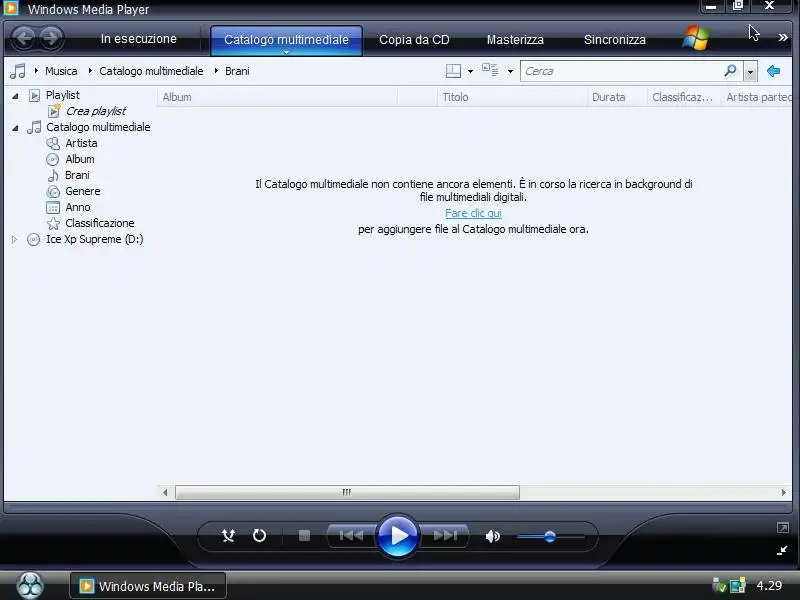The height and width of the screenshot is (600, 800).
Task: Click the volume slider track
Action: (x=551, y=537)
